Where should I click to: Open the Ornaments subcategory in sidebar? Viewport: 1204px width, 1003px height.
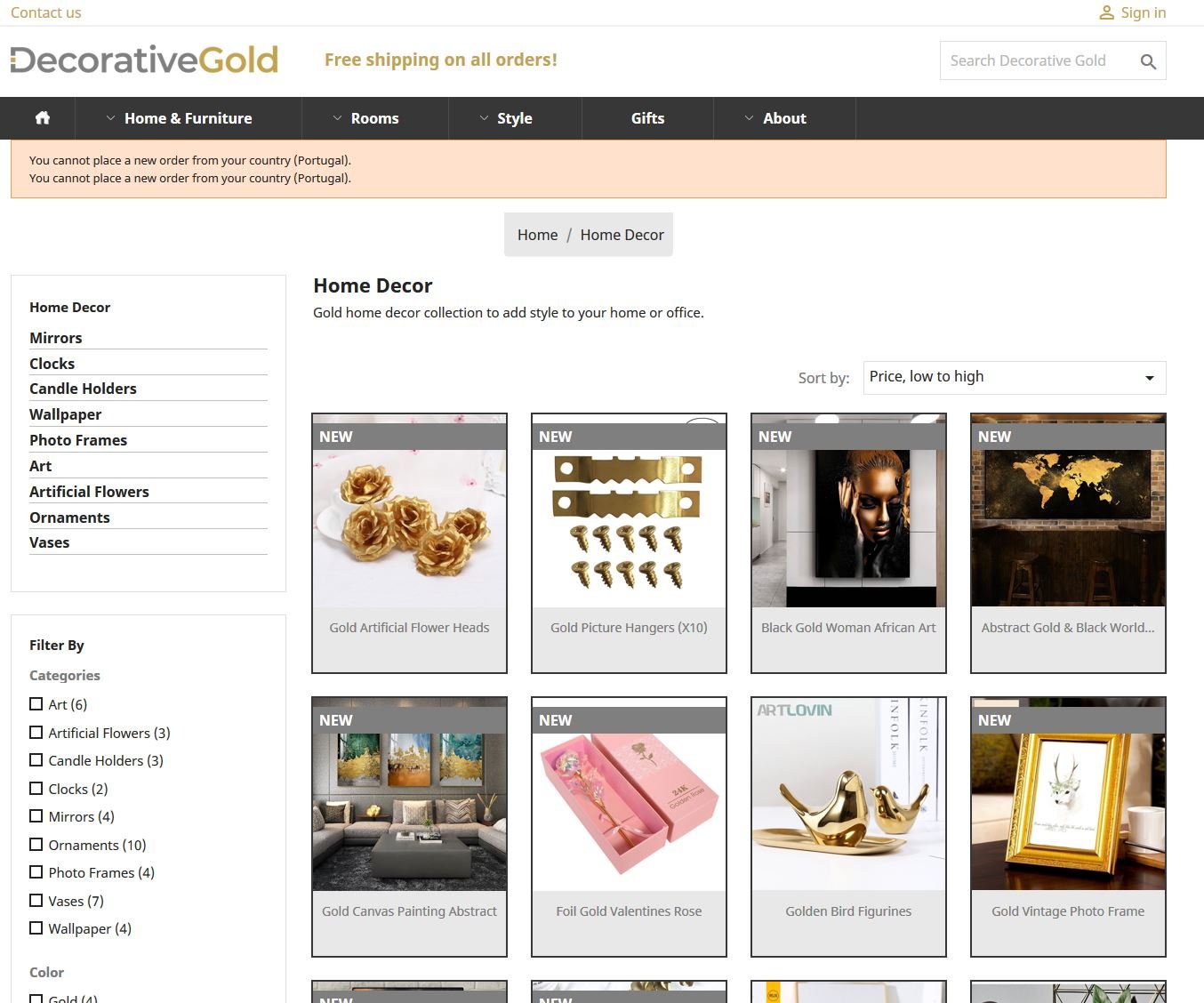pos(69,518)
